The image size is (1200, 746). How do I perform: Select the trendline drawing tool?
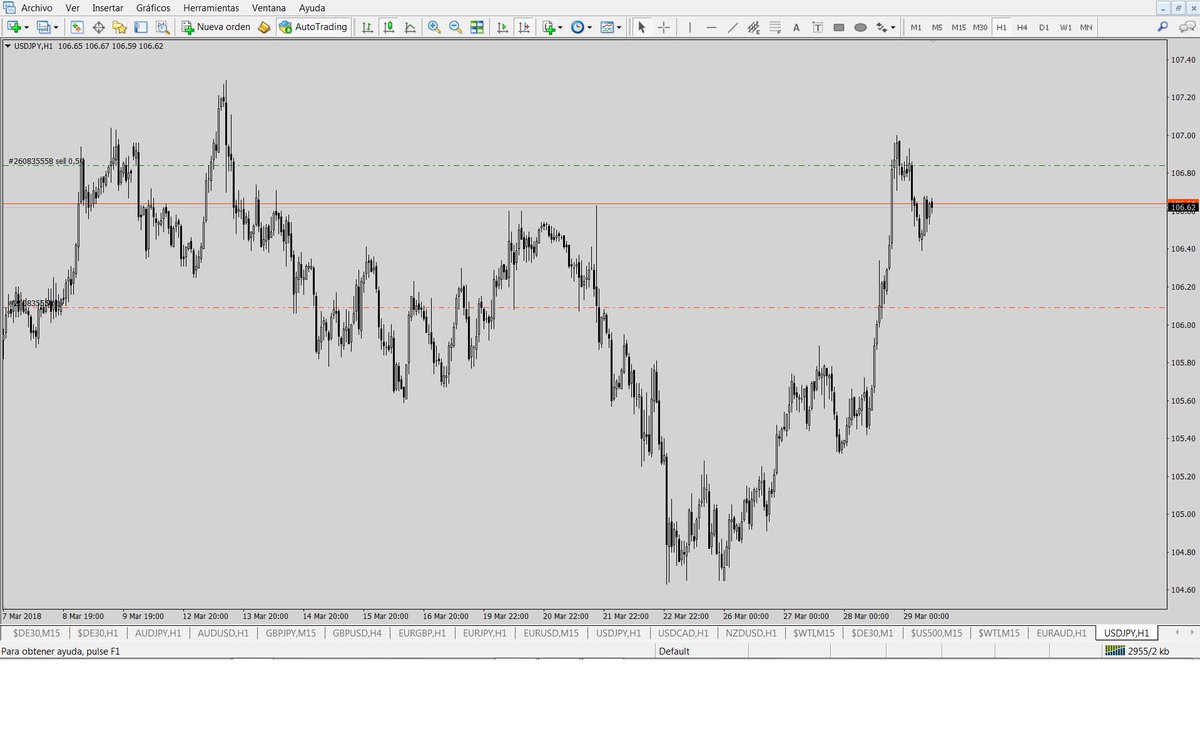pyautogui.click(x=733, y=27)
